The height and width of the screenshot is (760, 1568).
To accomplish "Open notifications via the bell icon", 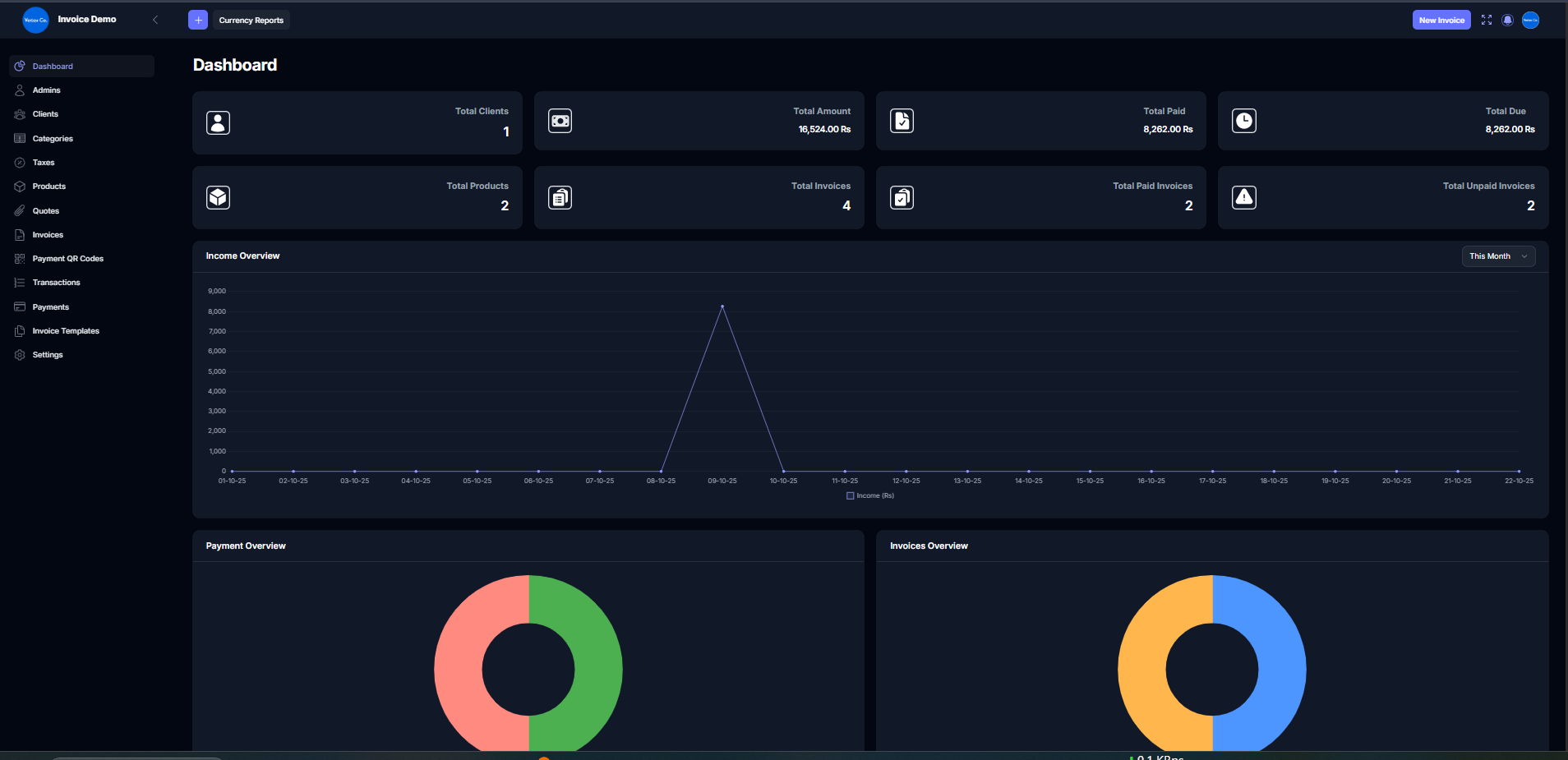I will (1507, 19).
